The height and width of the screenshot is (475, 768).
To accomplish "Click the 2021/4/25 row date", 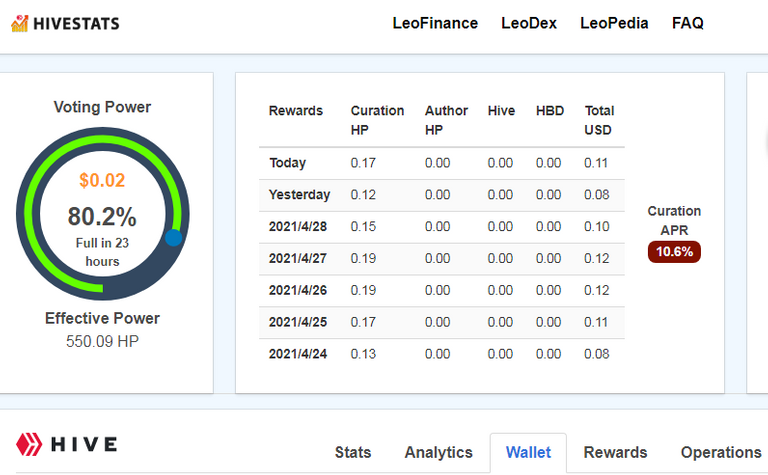I will 298,322.
